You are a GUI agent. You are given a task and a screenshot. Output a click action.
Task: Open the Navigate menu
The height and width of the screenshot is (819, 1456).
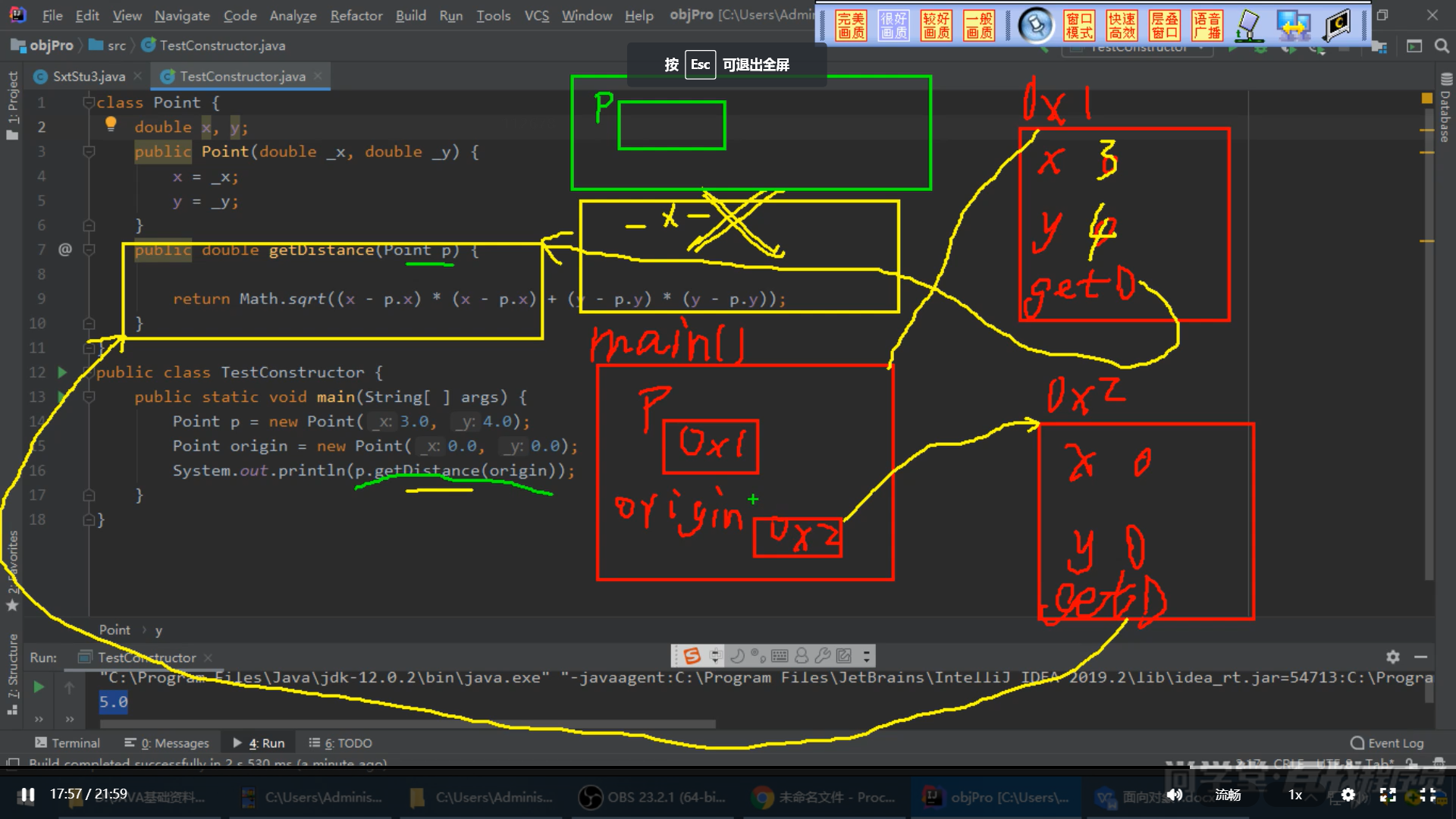pos(182,15)
